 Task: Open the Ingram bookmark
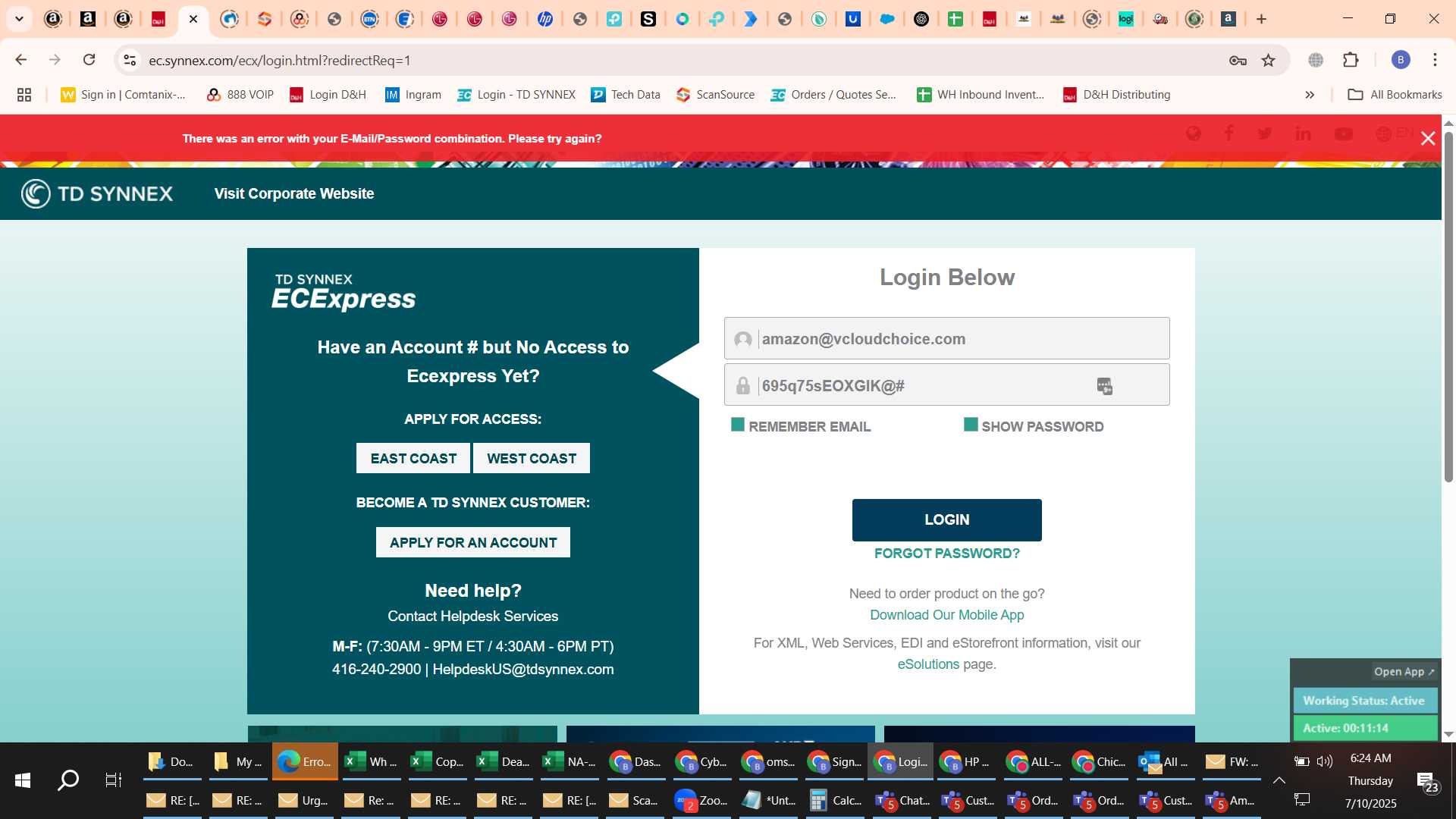(x=413, y=95)
